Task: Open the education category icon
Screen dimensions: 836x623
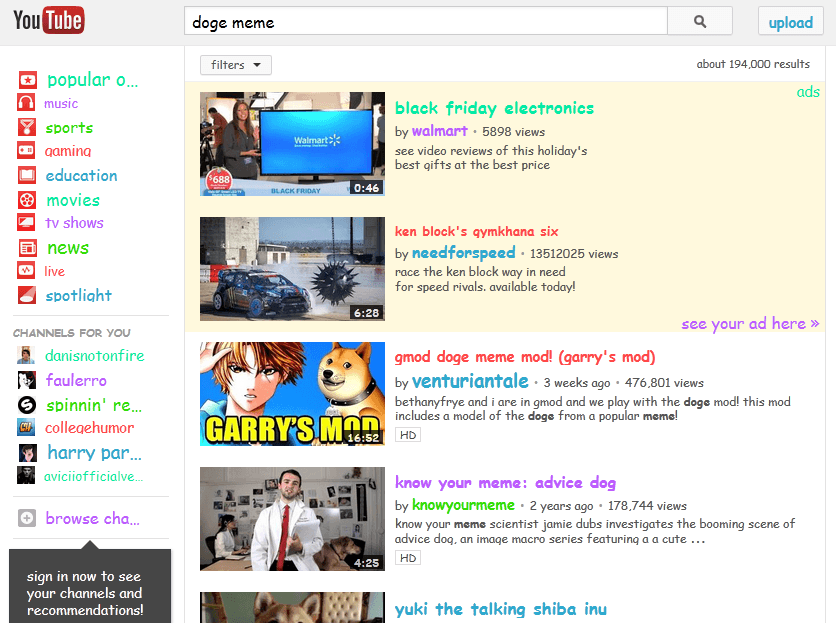Action: (x=26, y=175)
